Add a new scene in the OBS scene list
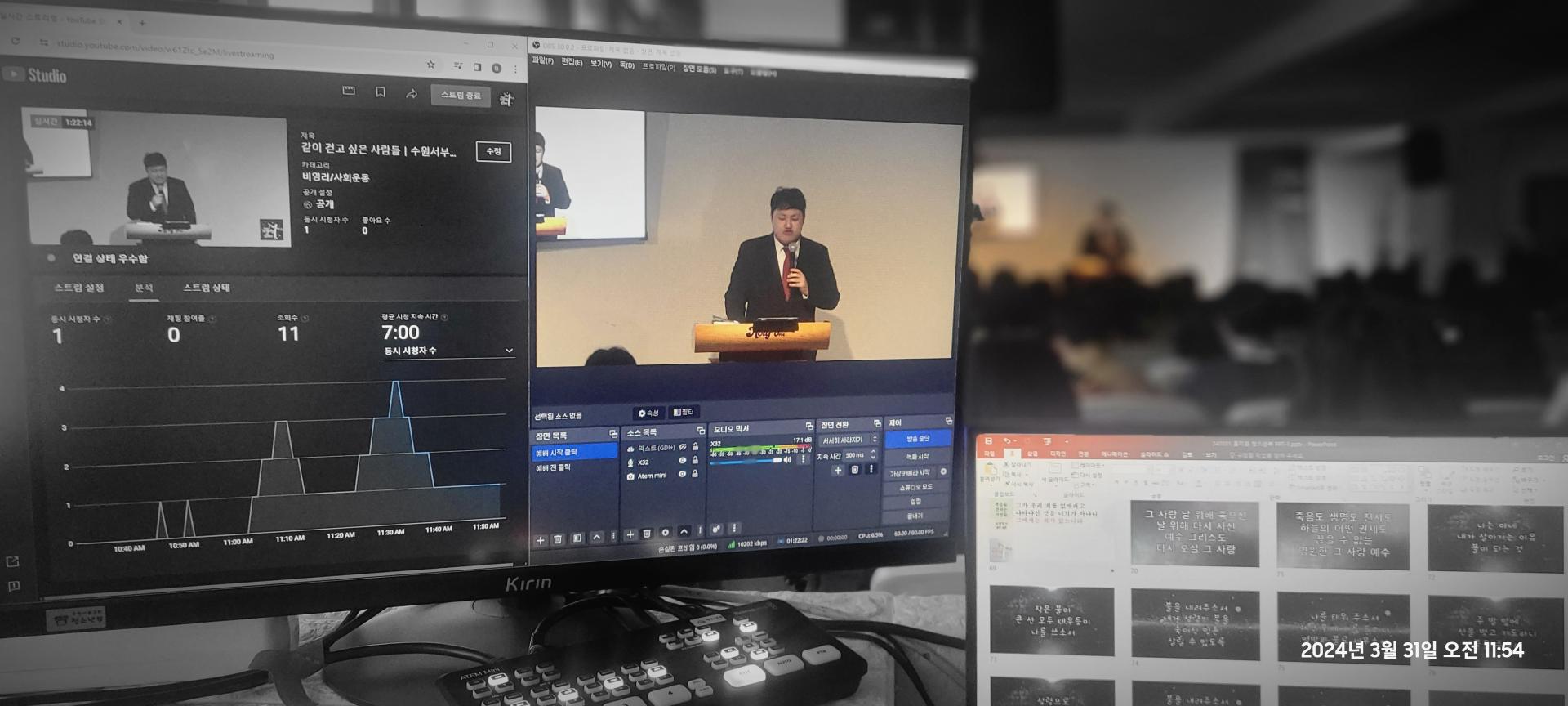 (540, 540)
